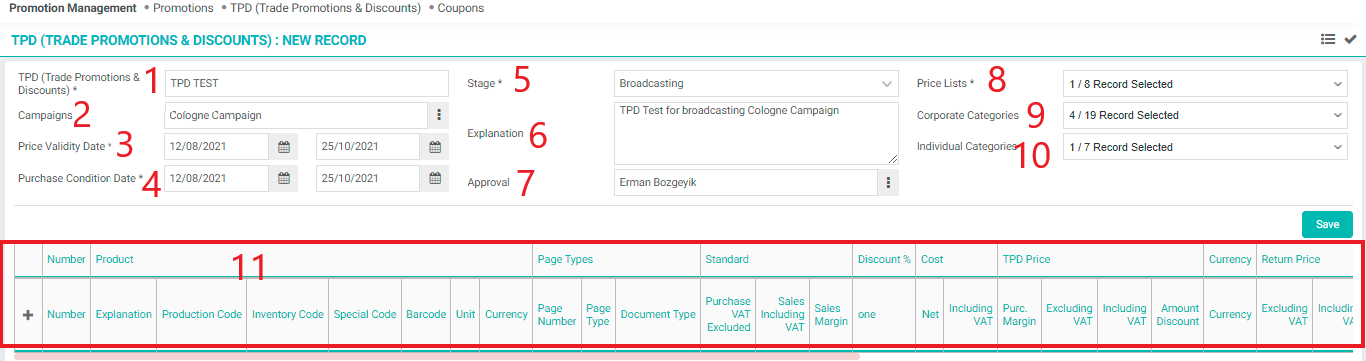Click Price Validity start date field 12/08/2021
The width and height of the screenshot is (1366, 361).
[217, 147]
